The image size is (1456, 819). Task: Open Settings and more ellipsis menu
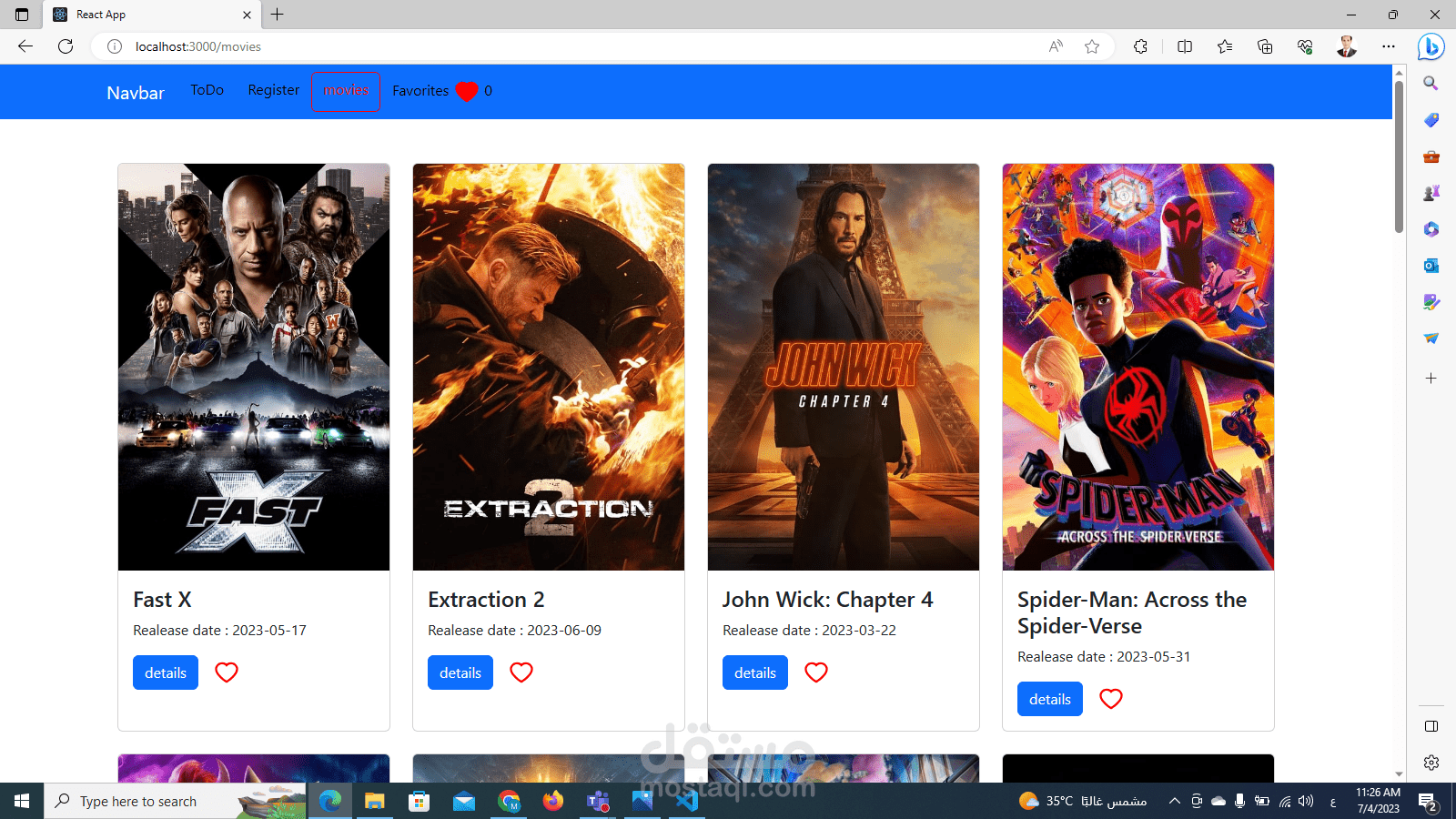point(1389,46)
